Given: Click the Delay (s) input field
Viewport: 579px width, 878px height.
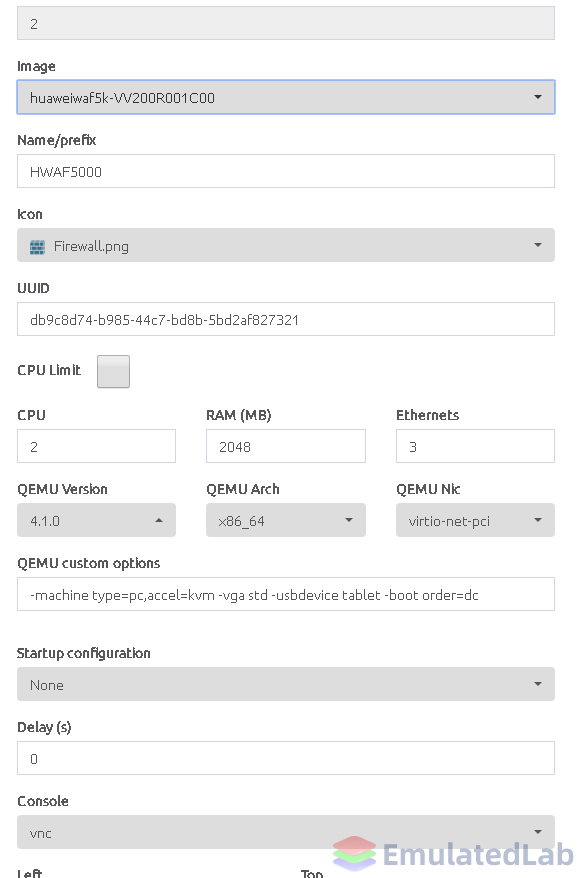Looking at the screenshot, I should 286,758.
